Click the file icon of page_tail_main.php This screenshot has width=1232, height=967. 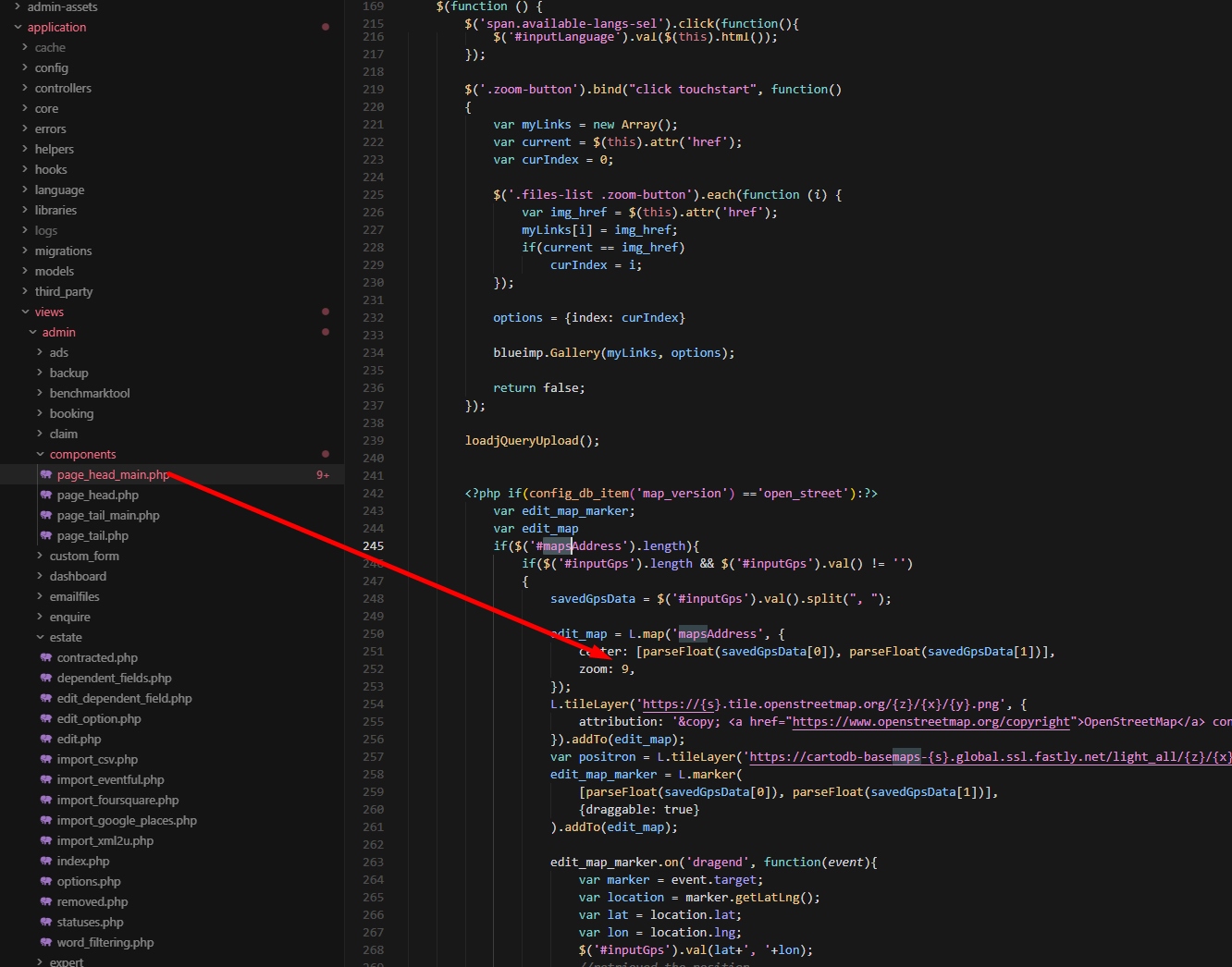46,516
